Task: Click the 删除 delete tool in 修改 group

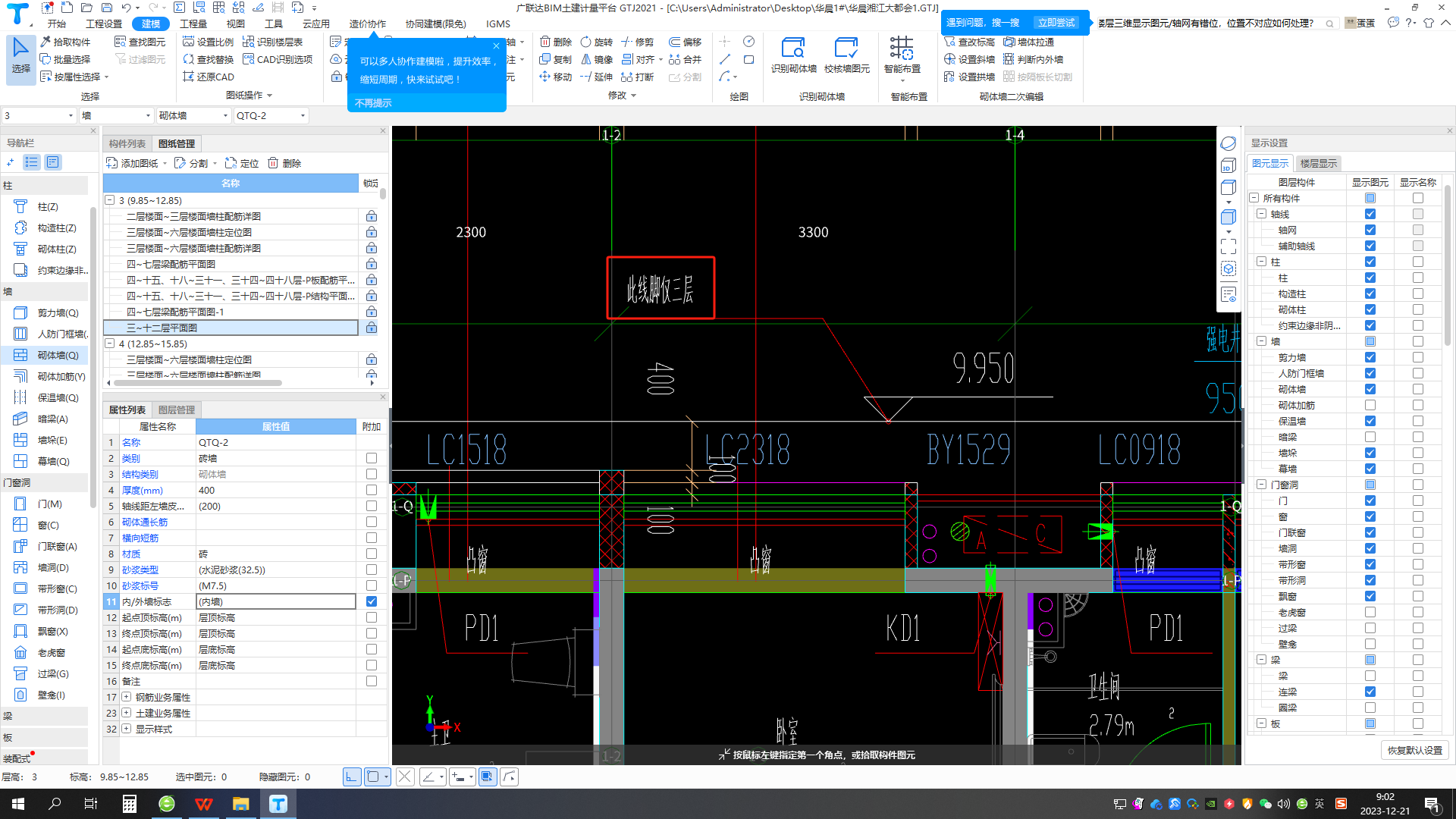Action: tap(555, 42)
